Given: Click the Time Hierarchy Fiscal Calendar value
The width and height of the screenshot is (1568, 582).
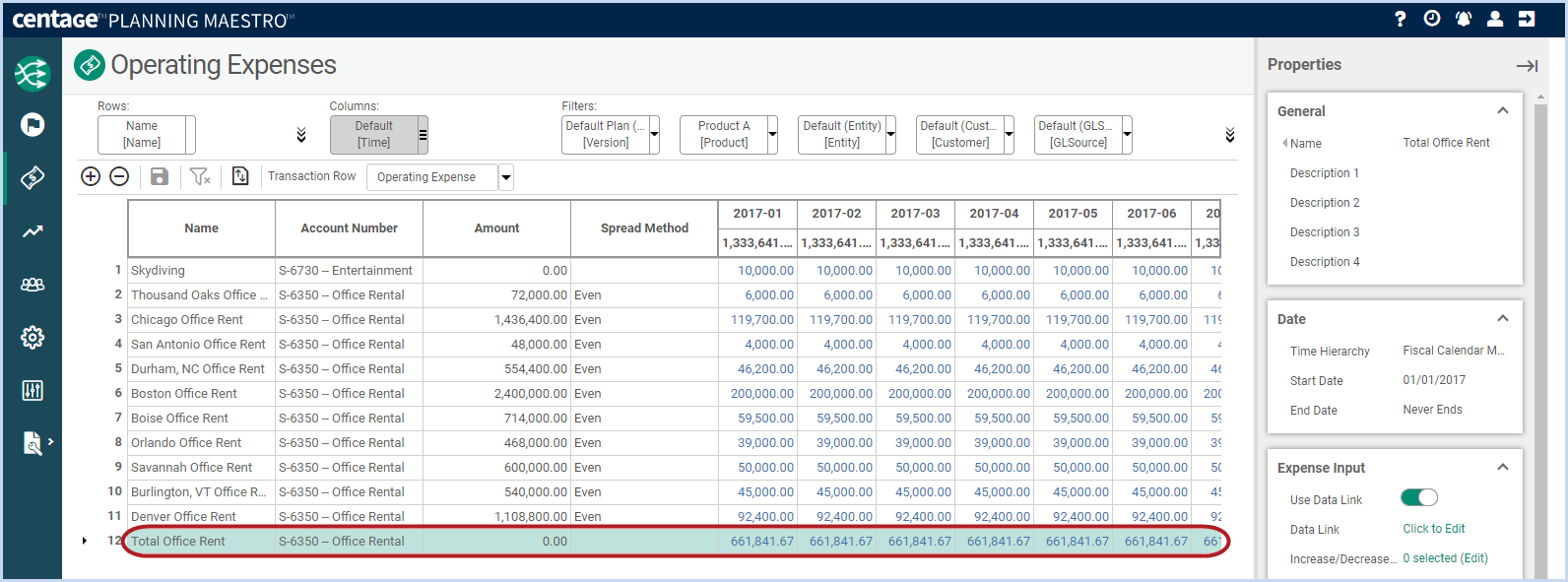Looking at the screenshot, I should (1454, 351).
